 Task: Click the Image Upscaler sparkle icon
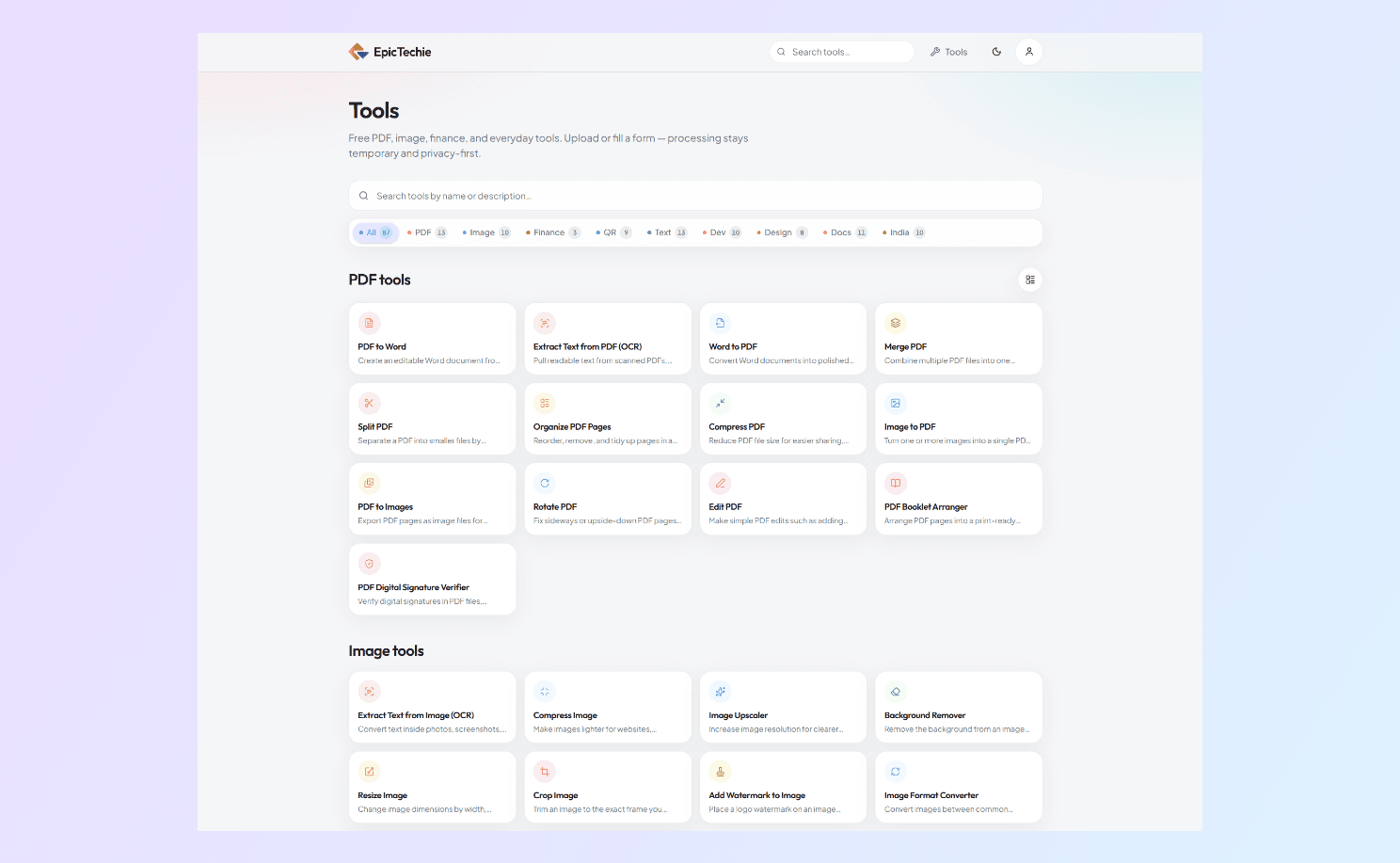point(720,692)
